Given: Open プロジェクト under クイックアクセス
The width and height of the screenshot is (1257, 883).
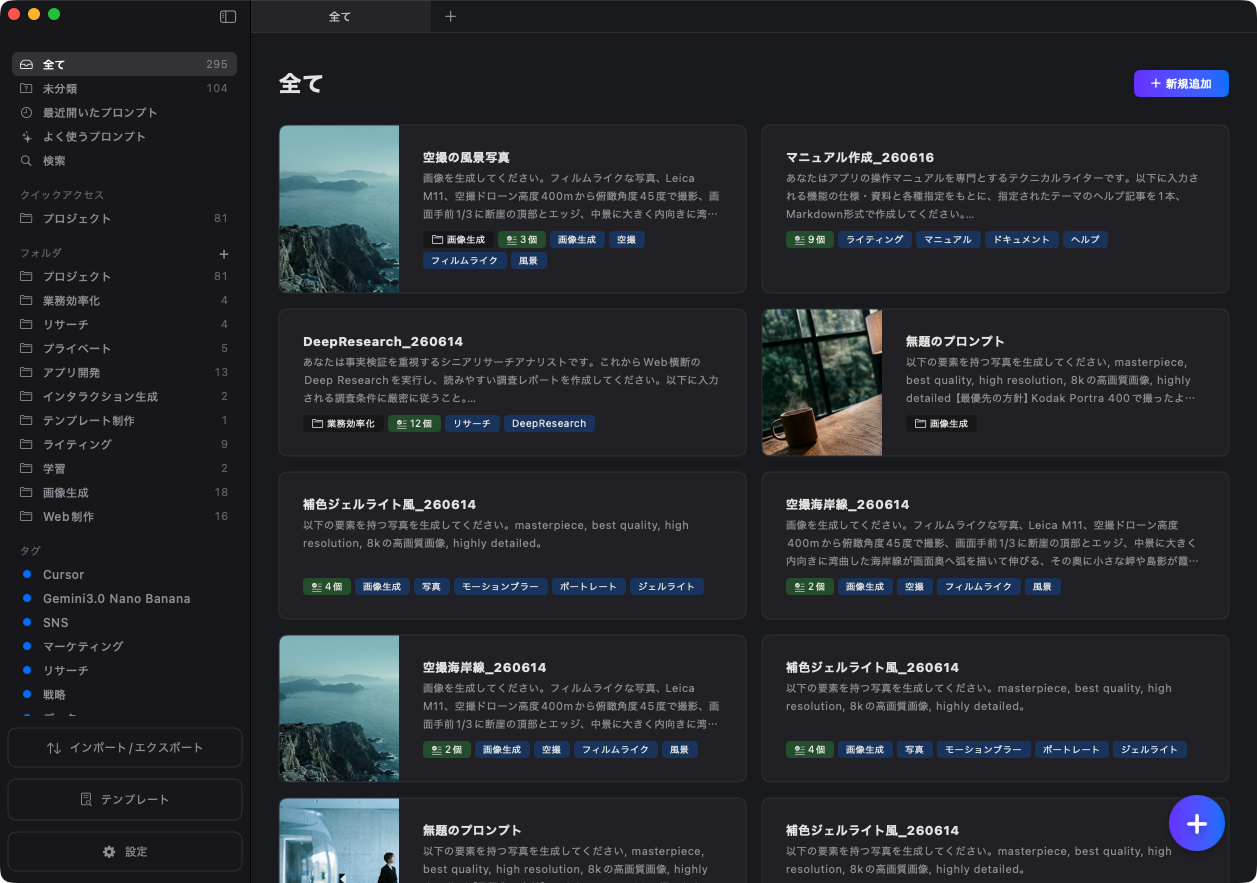Looking at the screenshot, I should (x=124, y=218).
